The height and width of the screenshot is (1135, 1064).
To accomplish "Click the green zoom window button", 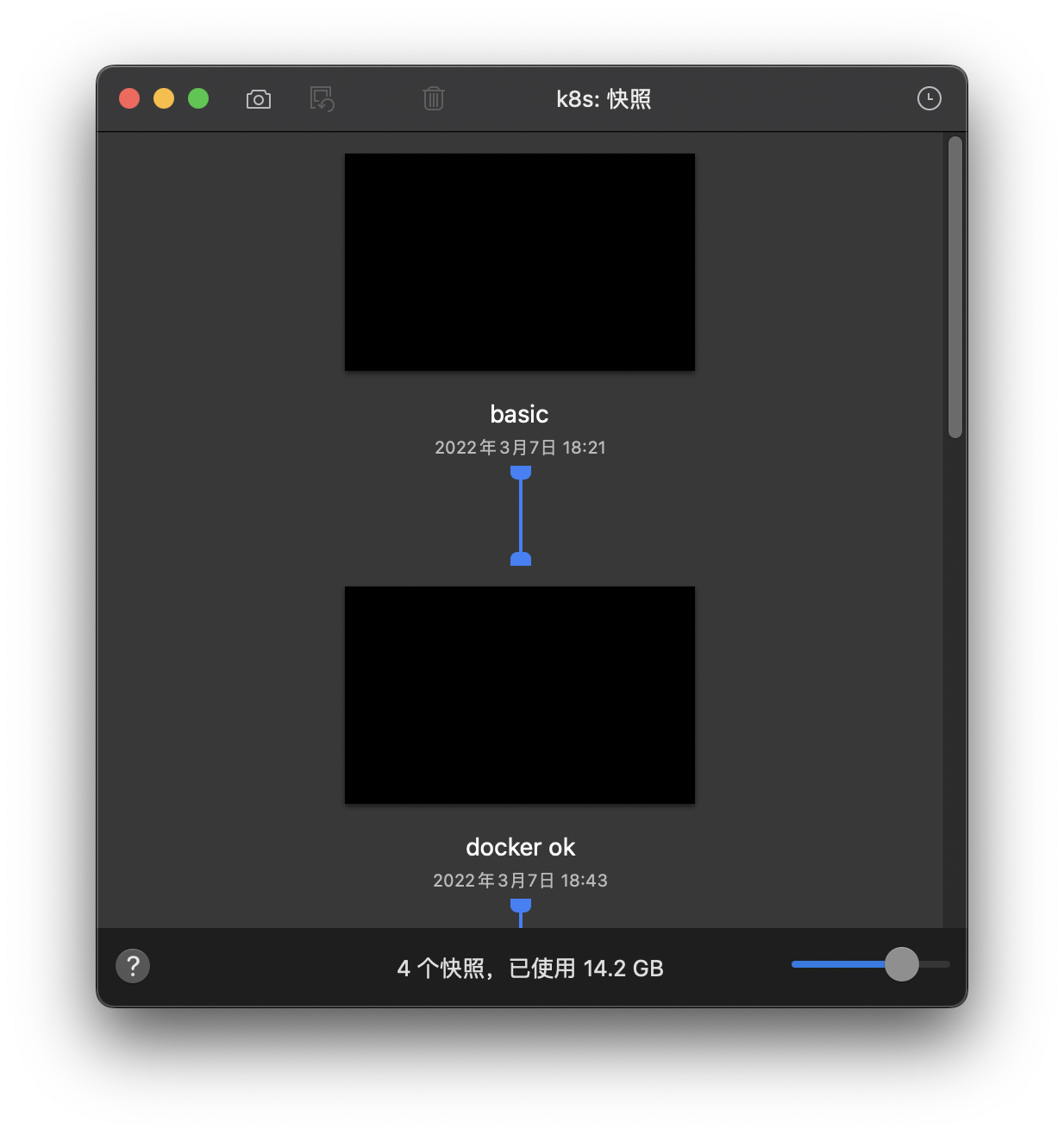I will (198, 98).
